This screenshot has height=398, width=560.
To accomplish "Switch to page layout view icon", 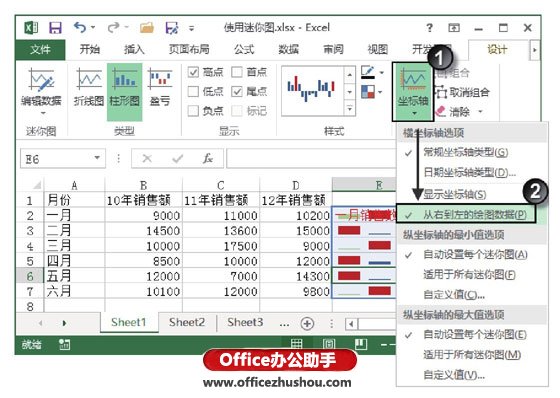I will pos(329,344).
